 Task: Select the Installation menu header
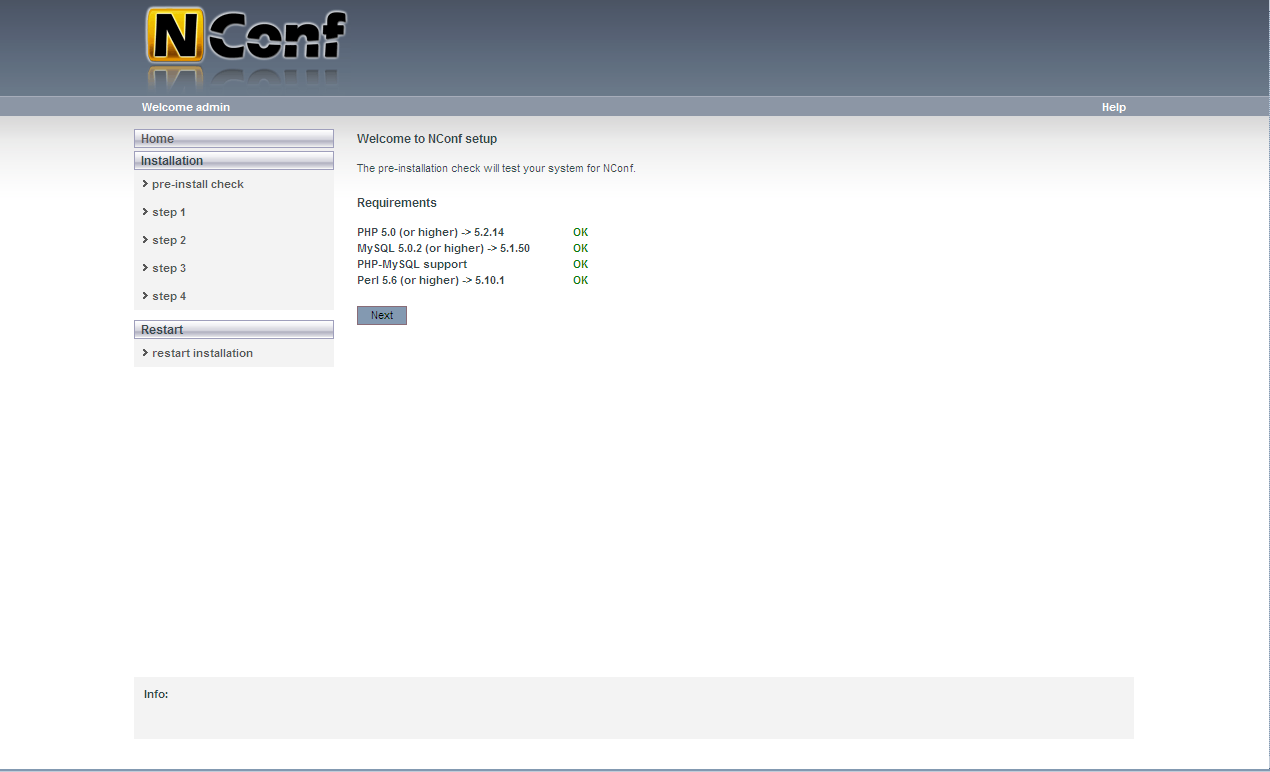tap(234, 161)
